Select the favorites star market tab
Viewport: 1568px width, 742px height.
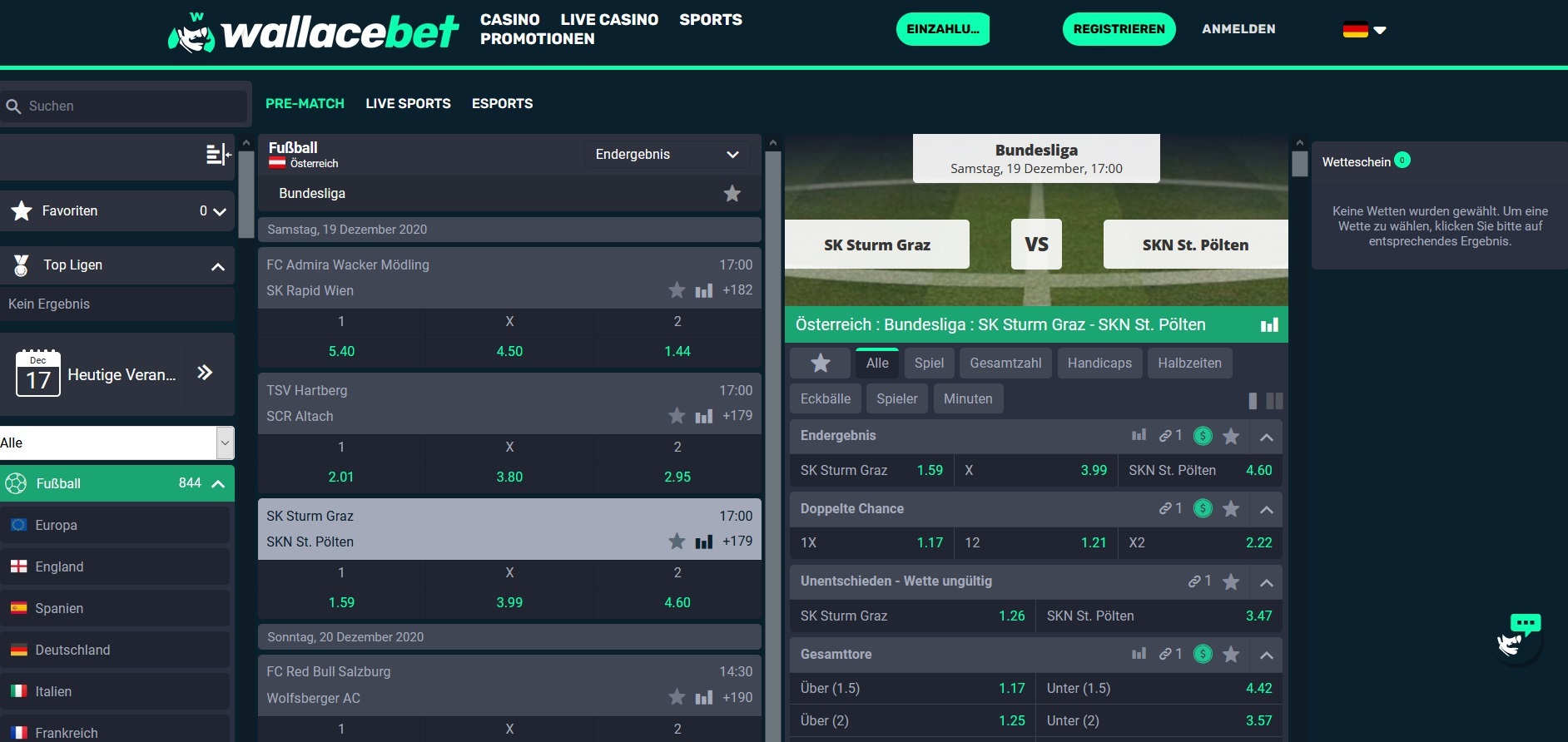click(821, 364)
